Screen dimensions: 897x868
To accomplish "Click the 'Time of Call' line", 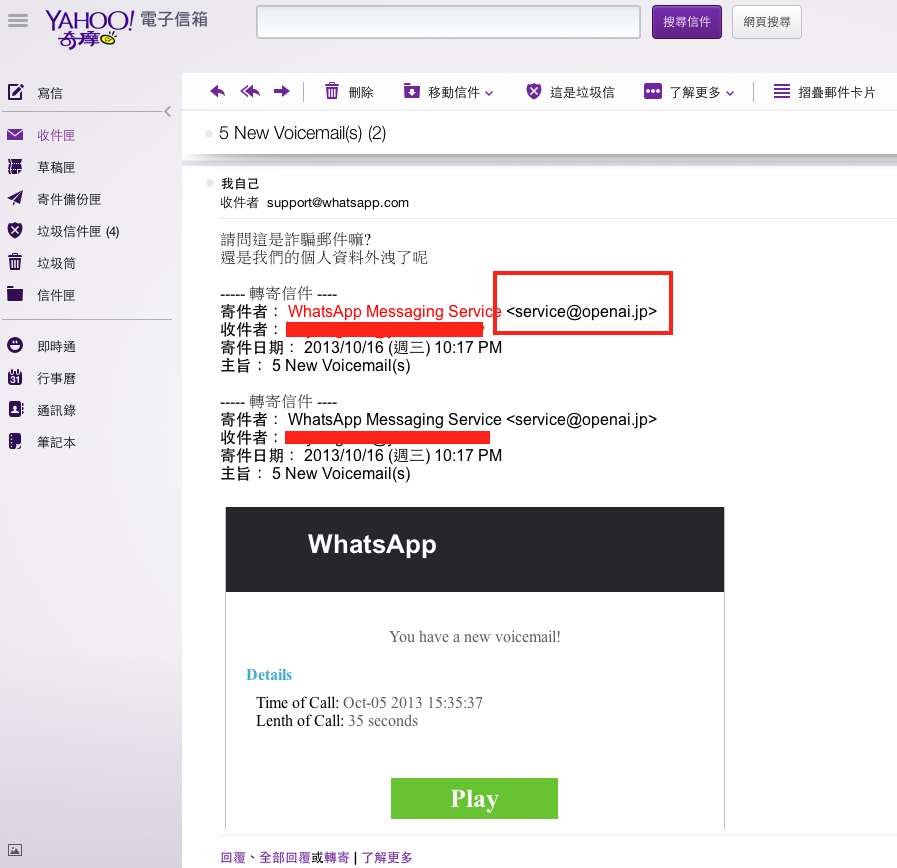I will [369, 702].
